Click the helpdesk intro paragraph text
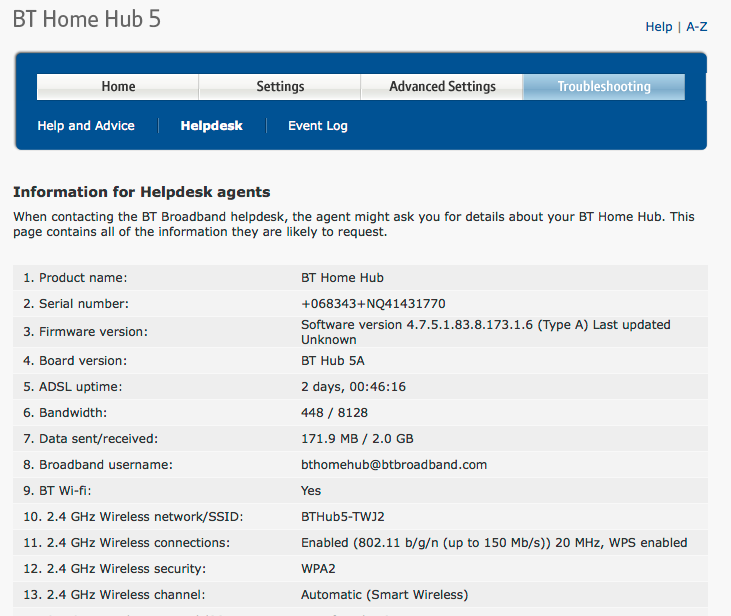 coord(354,224)
